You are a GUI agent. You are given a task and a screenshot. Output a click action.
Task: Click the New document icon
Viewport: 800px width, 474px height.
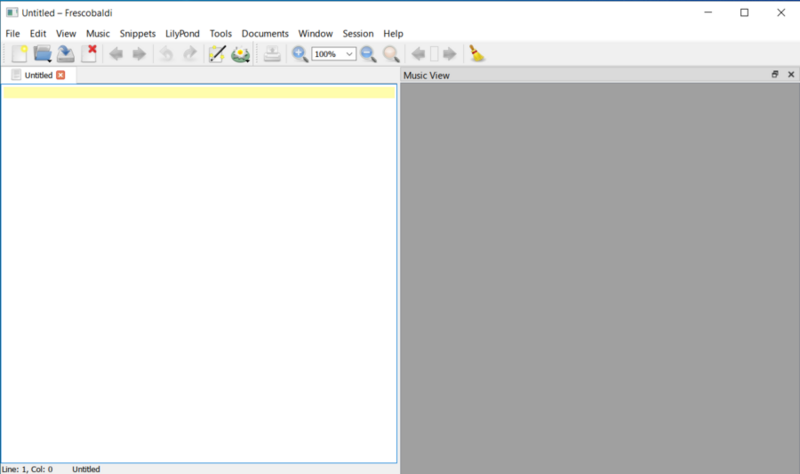click(19, 54)
